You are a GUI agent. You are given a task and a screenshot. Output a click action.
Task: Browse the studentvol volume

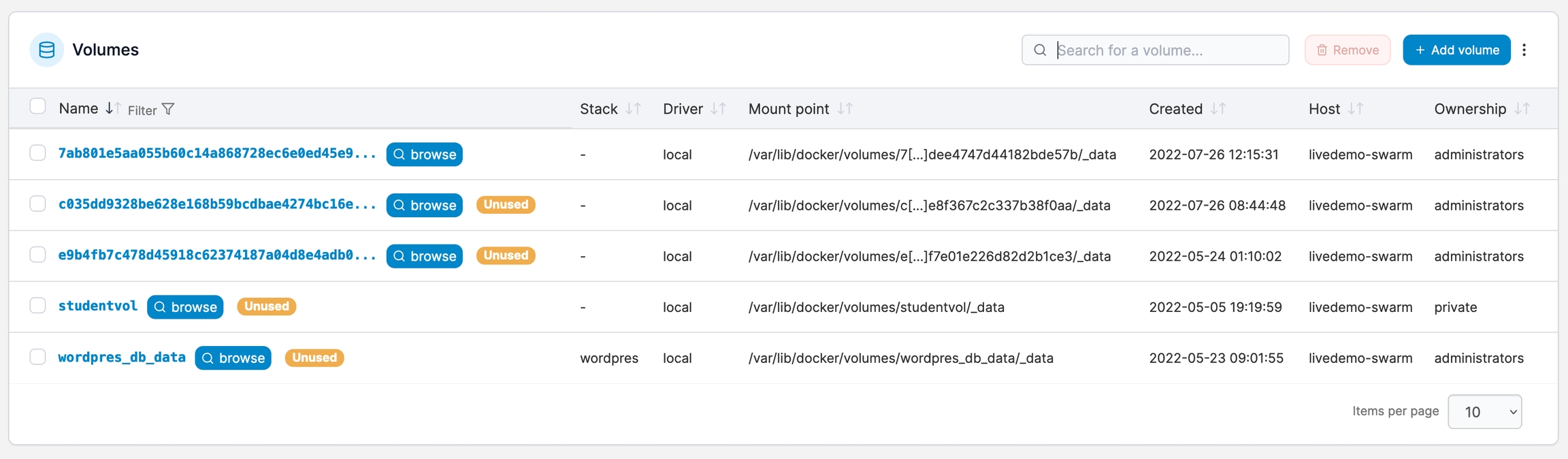pyautogui.click(x=185, y=307)
